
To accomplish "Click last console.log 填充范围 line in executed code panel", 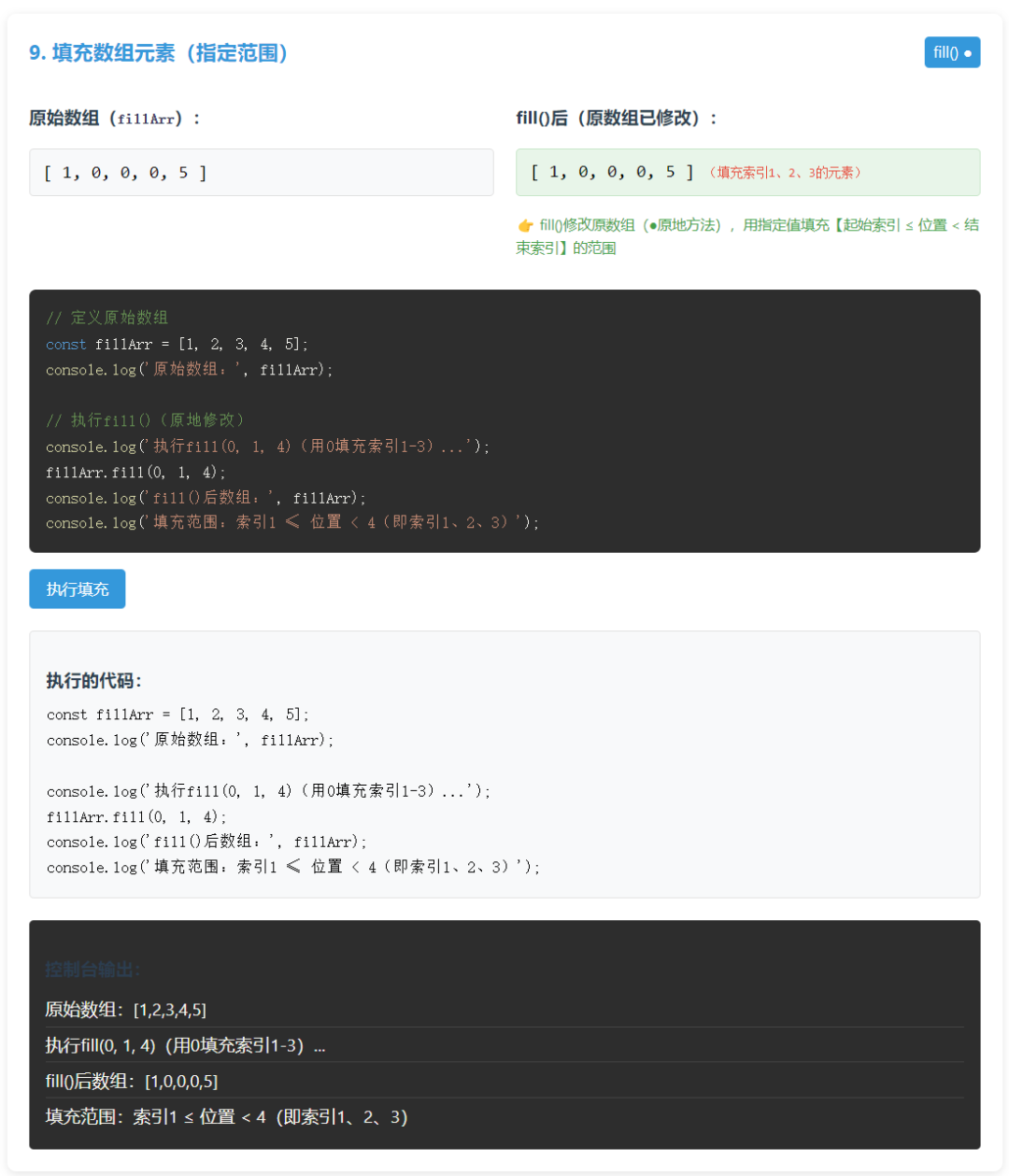I will (x=293, y=867).
